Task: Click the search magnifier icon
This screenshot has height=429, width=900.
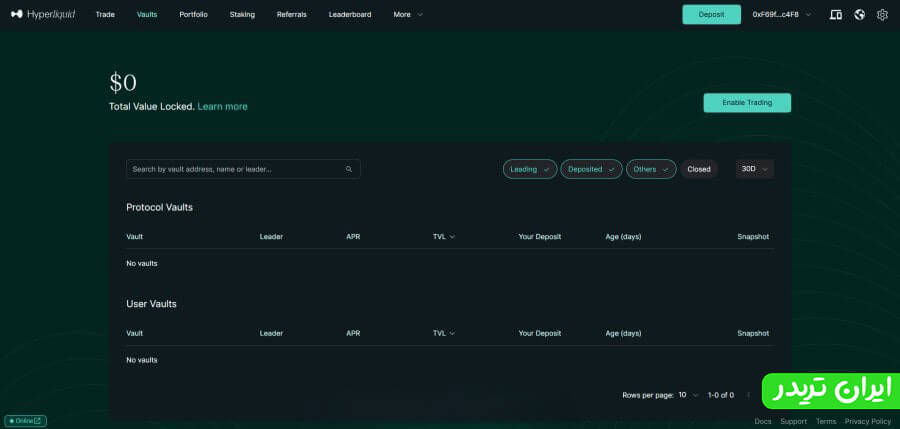Action: [x=349, y=169]
